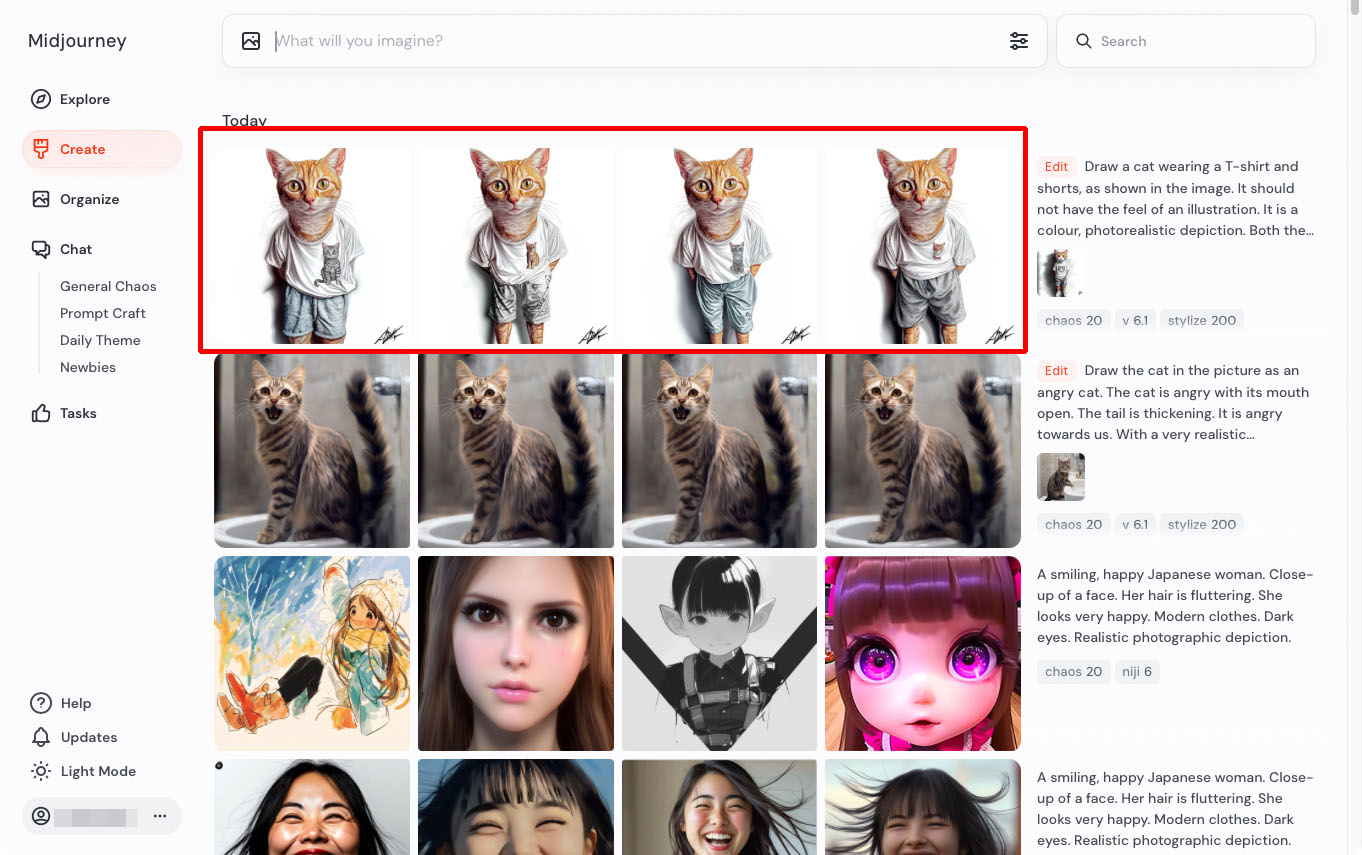Open laughing woman with flowing hair image

[x=720, y=807]
